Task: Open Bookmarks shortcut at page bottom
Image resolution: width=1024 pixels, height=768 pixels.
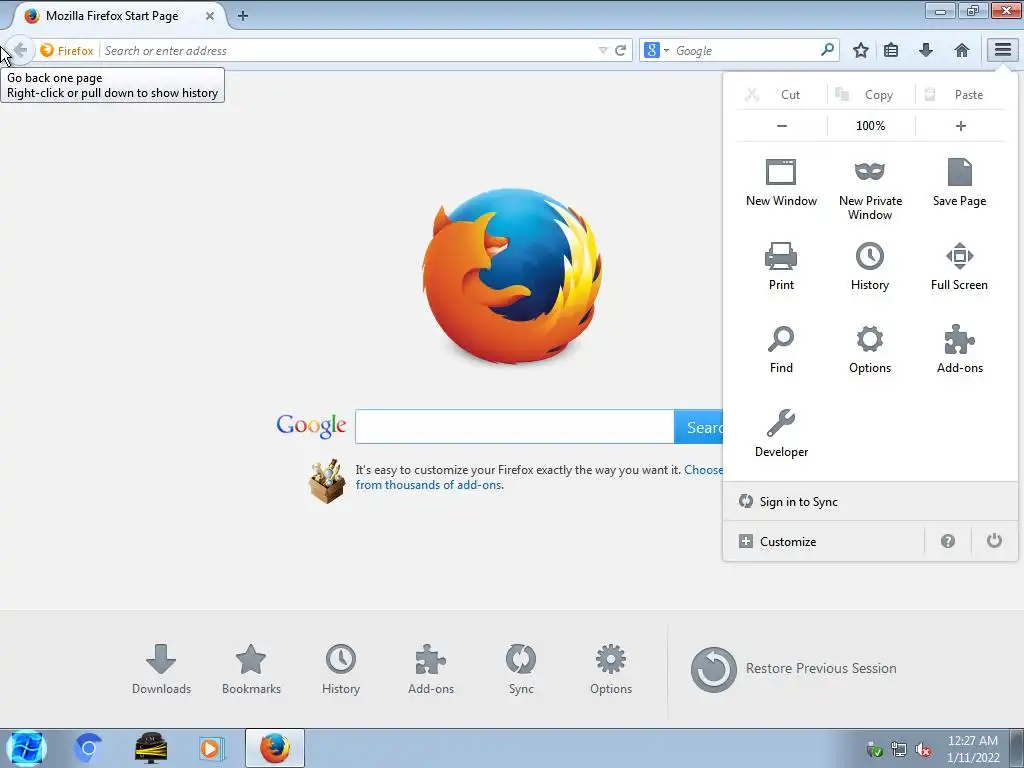Action: coord(251,669)
